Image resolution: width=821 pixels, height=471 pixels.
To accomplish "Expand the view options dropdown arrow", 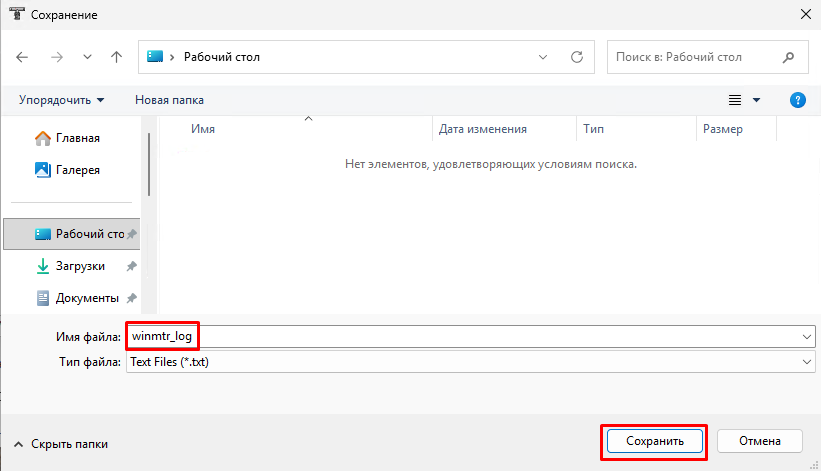I will [x=757, y=100].
